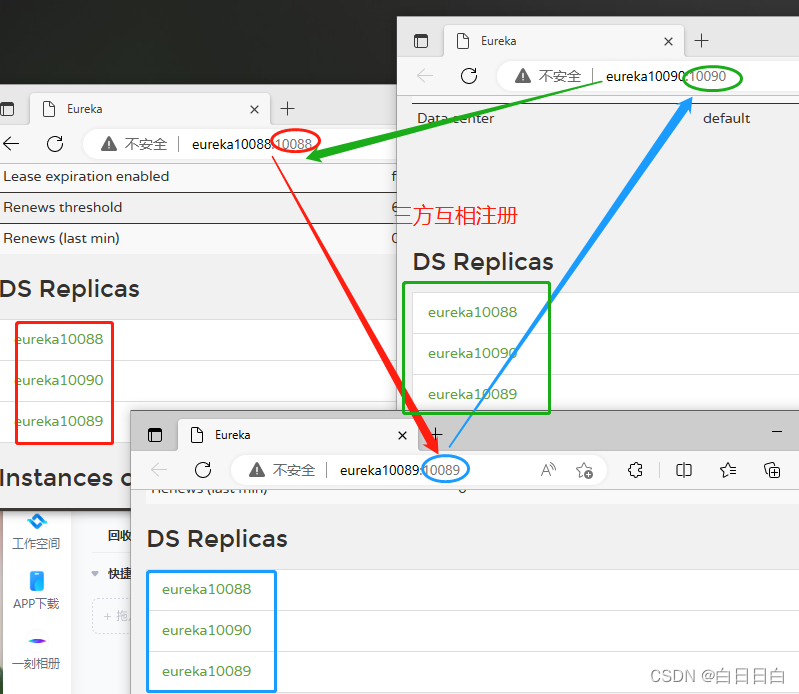799x694 pixels.
Task: Go back in the eureka10088 window
Action: click(x=11, y=144)
